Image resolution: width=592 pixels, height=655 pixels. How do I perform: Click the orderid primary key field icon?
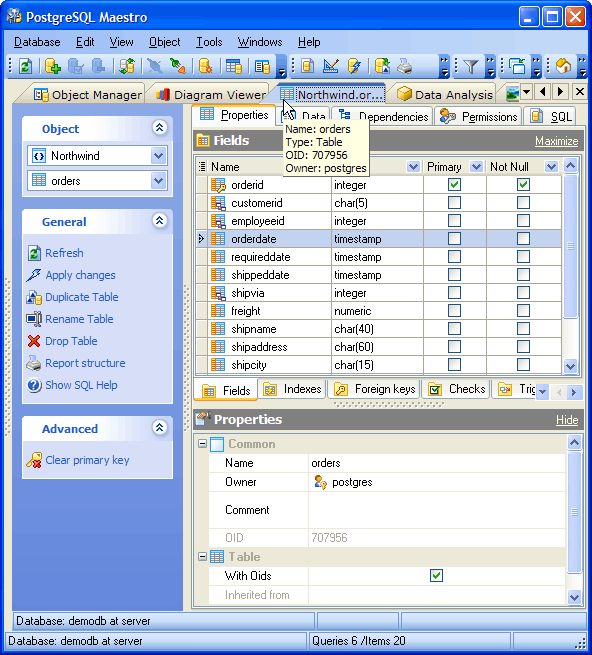tap(218, 185)
